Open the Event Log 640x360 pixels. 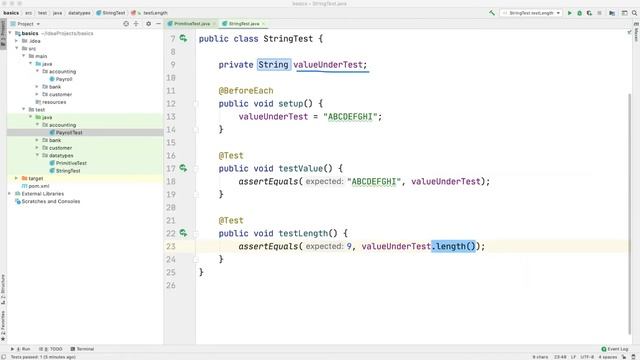pos(615,349)
